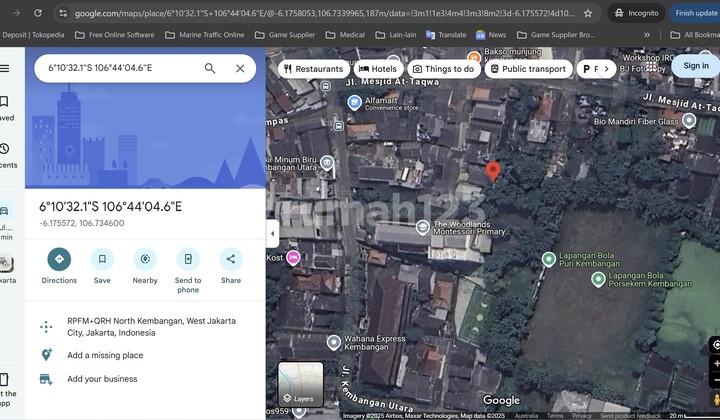Open Privacy link in map footer
Screen dimensions: 720x420
click(582, 416)
